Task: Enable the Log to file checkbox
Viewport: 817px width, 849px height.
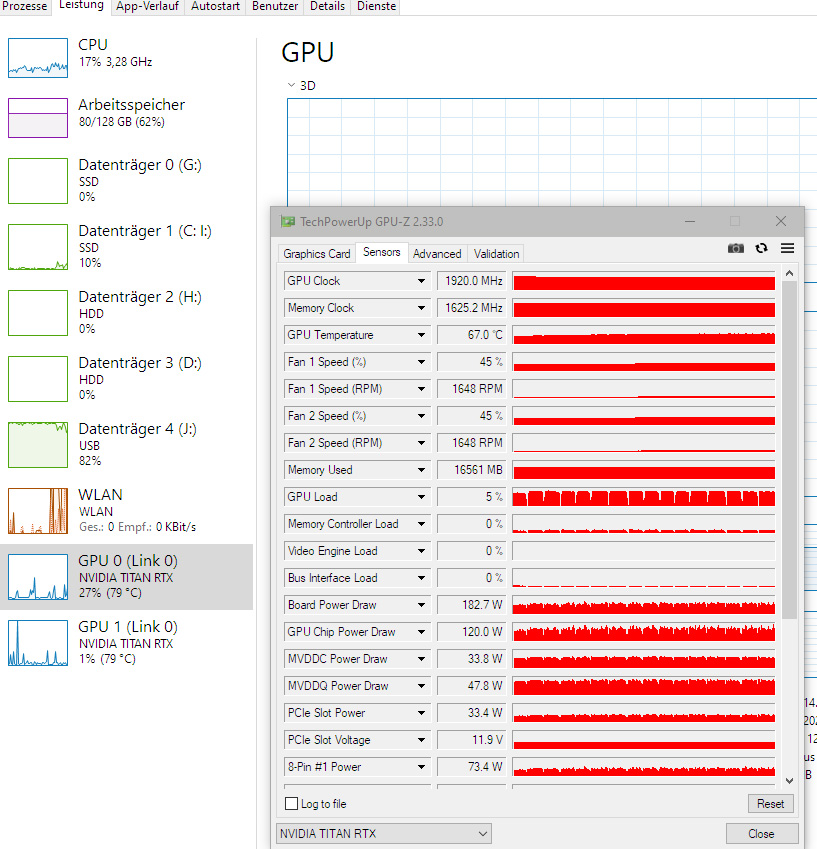Action: pos(291,804)
